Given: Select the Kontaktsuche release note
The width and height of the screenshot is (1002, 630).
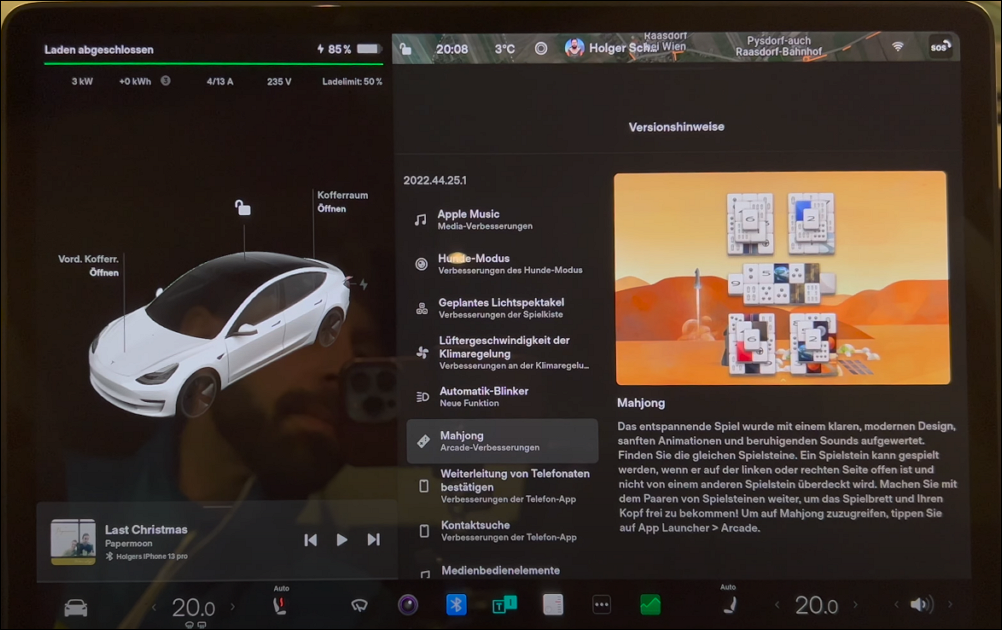Looking at the screenshot, I should (502, 530).
